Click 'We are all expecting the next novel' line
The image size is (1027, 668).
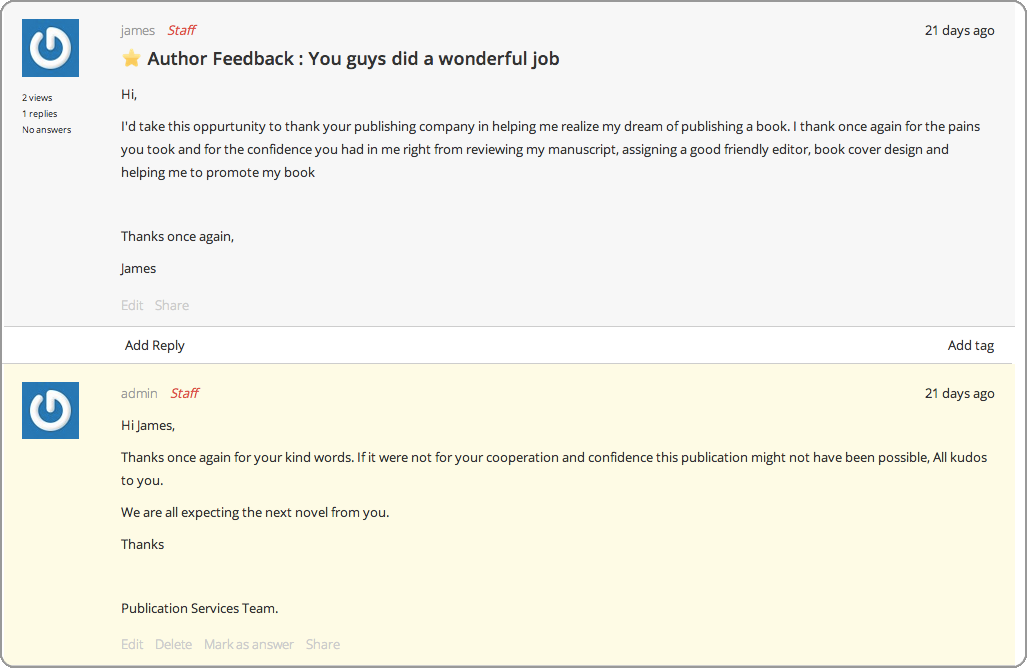pos(255,512)
